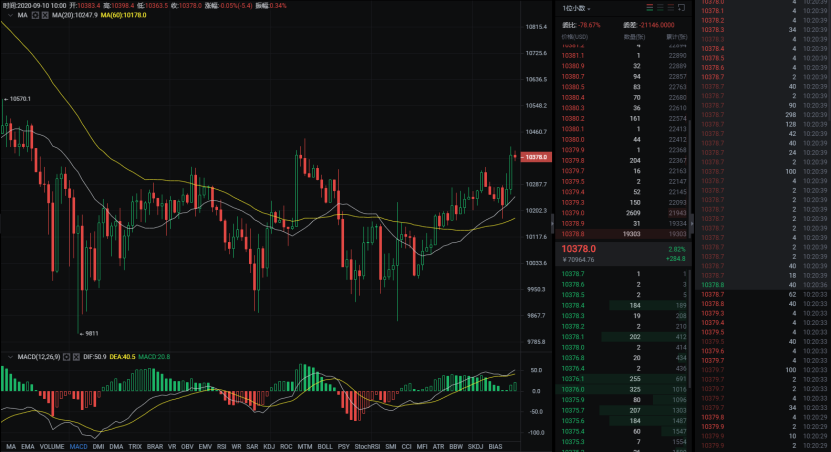
Task: Choose the CCI indicator
Action: pos(406,447)
